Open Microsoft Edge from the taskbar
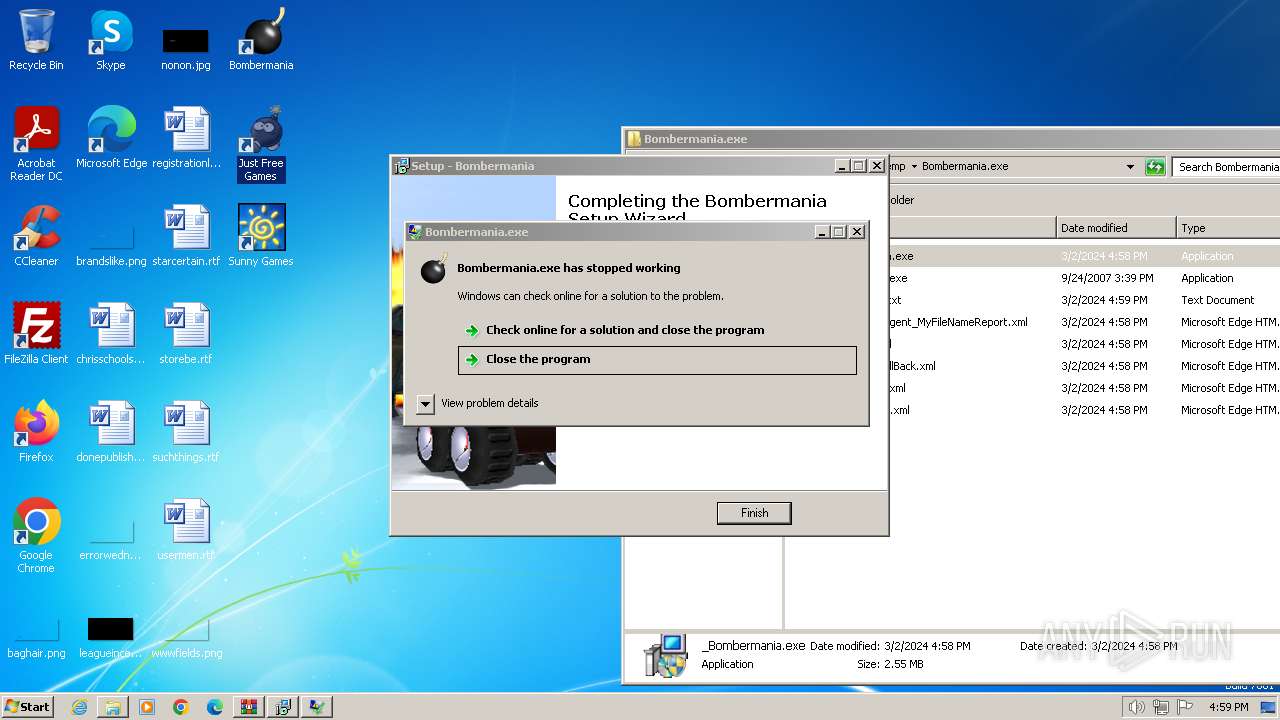 [215, 707]
